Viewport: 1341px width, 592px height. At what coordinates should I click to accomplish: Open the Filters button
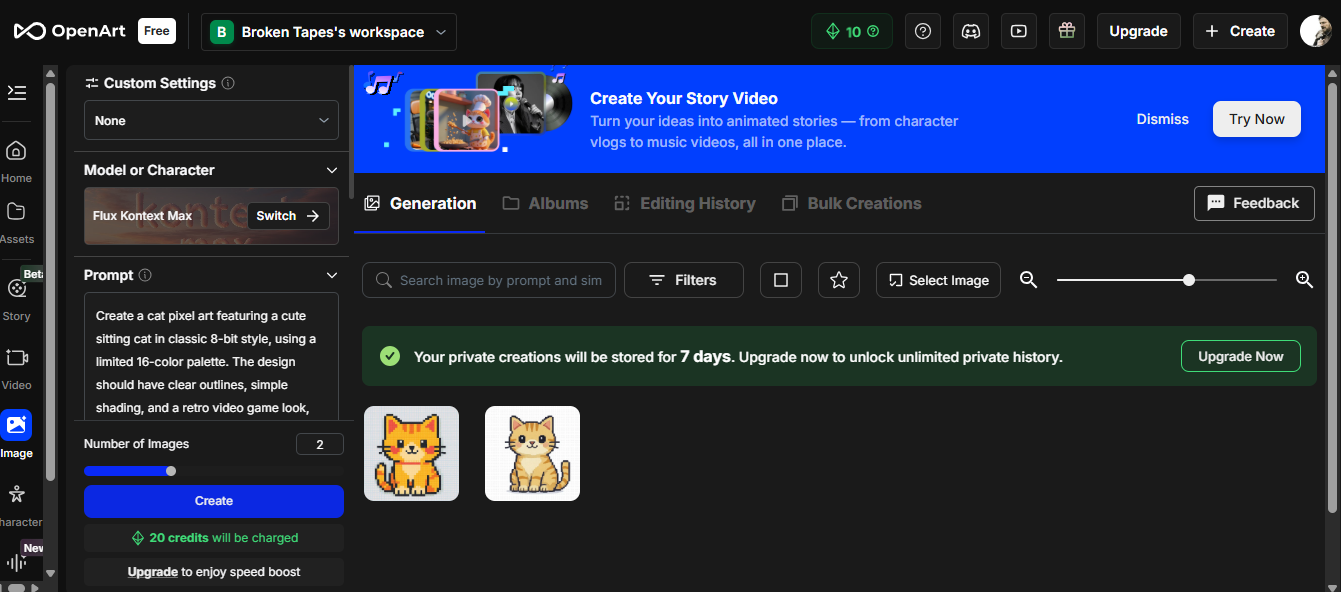tap(684, 280)
